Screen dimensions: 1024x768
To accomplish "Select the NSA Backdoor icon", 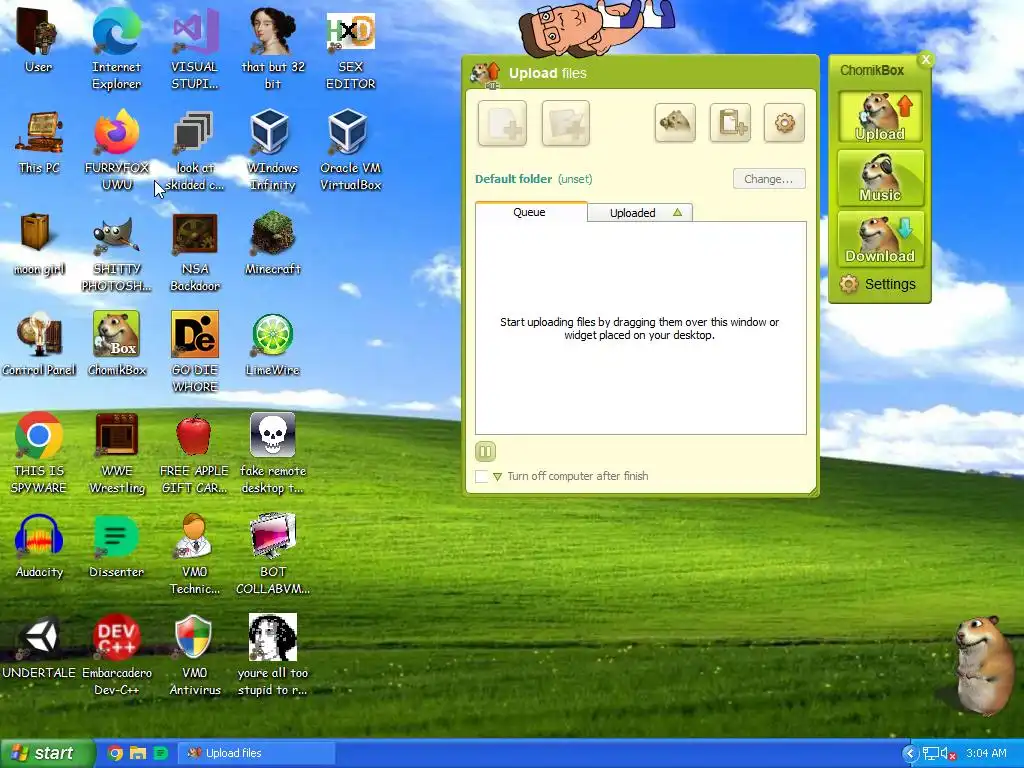I will [x=194, y=251].
